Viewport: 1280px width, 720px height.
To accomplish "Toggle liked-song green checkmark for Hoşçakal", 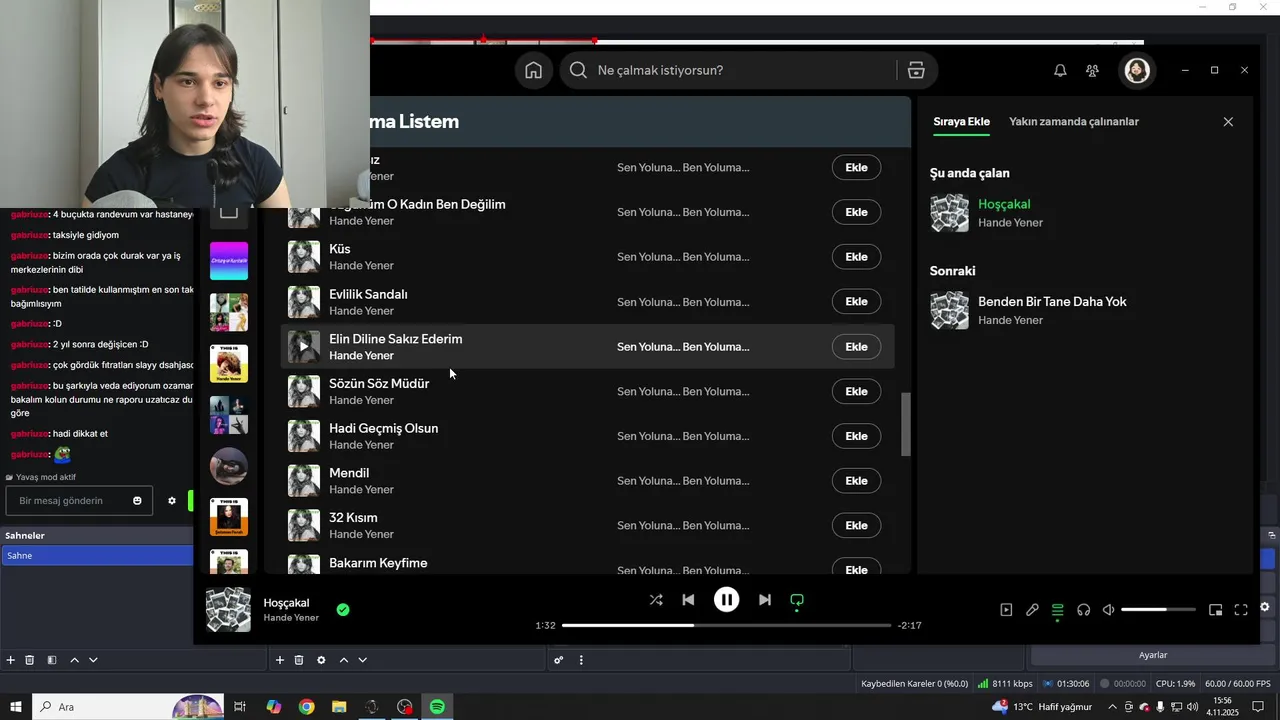I will pos(343,609).
